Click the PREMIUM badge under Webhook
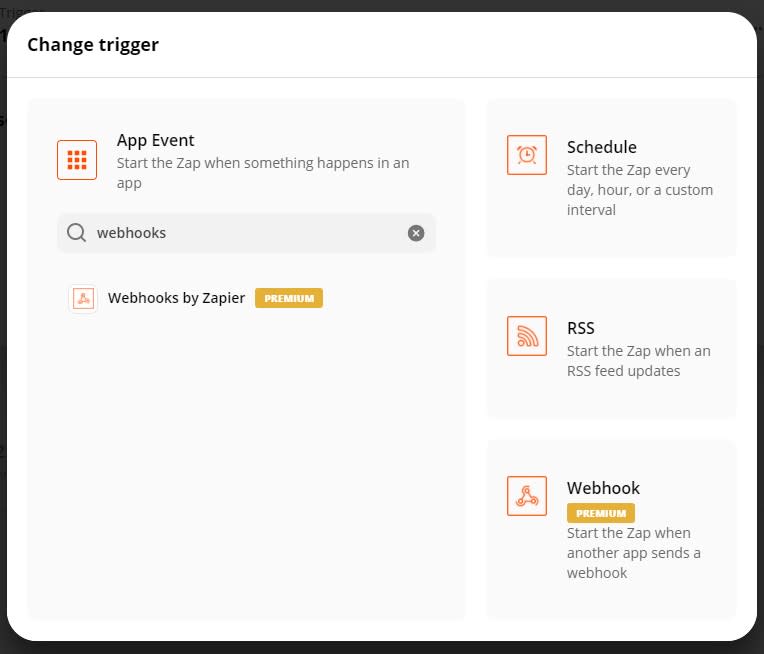The width and height of the screenshot is (764, 654). click(601, 513)
